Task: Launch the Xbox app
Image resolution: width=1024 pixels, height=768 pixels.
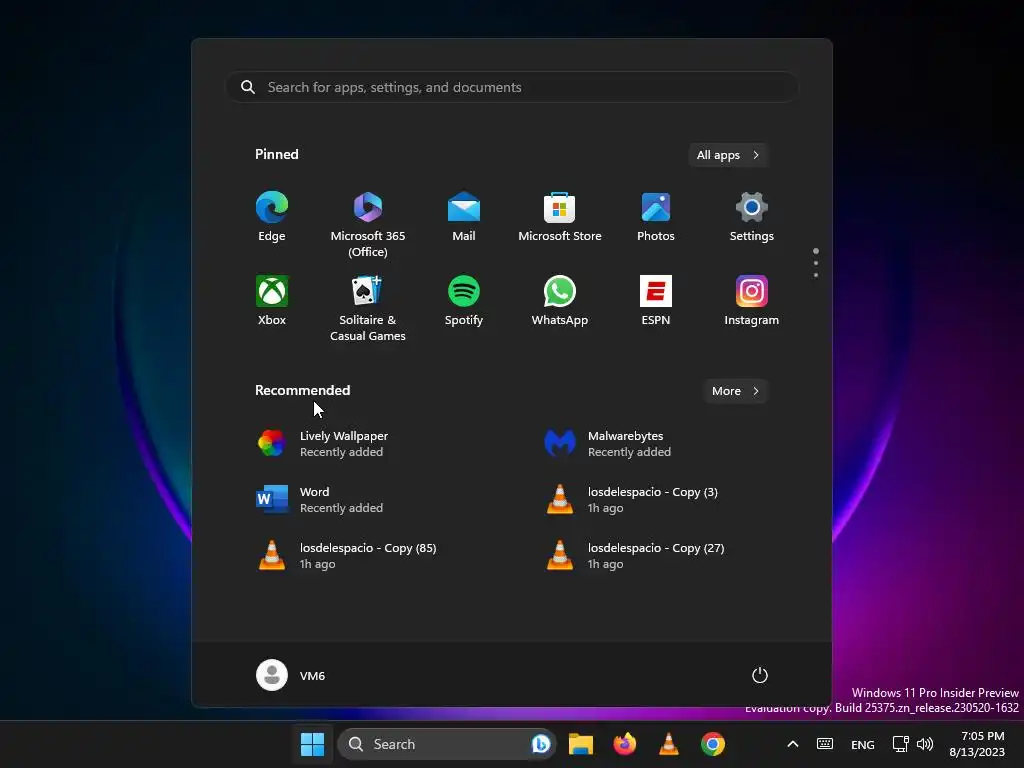Action: click(272, 301)
